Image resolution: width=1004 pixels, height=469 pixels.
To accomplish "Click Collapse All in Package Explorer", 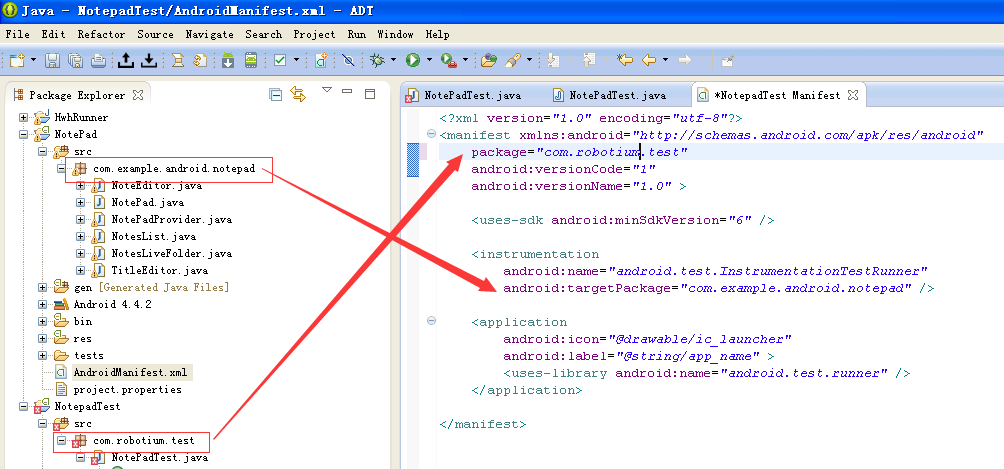I will tap(276, 95).
